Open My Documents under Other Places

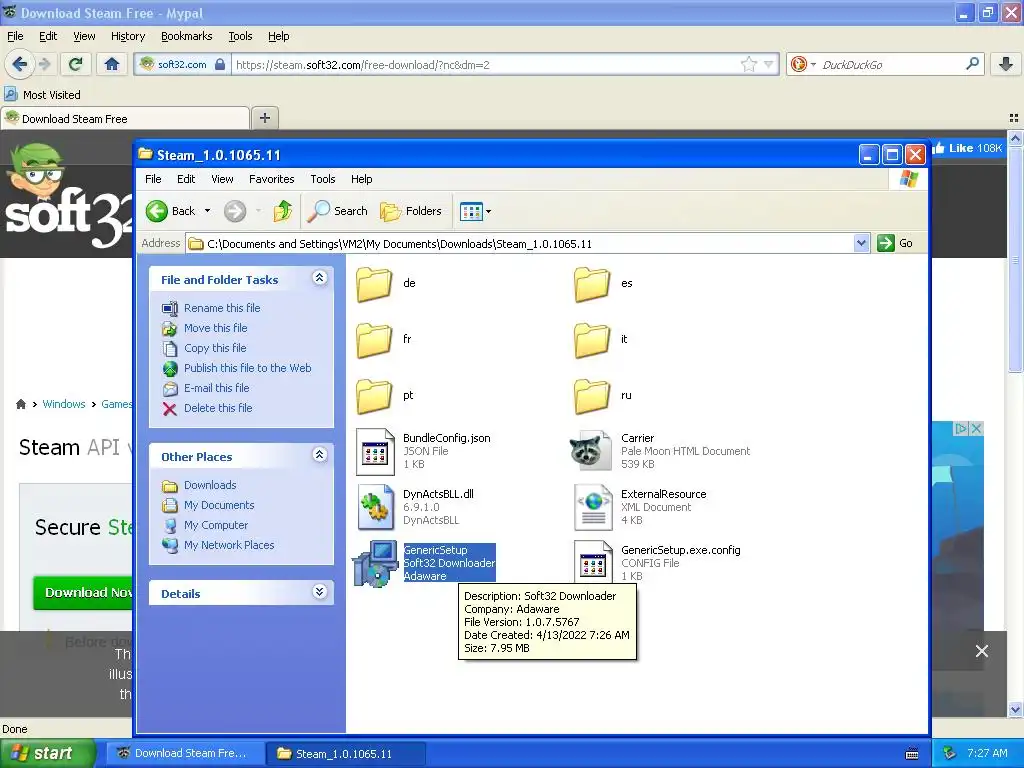tap(219, 505)
